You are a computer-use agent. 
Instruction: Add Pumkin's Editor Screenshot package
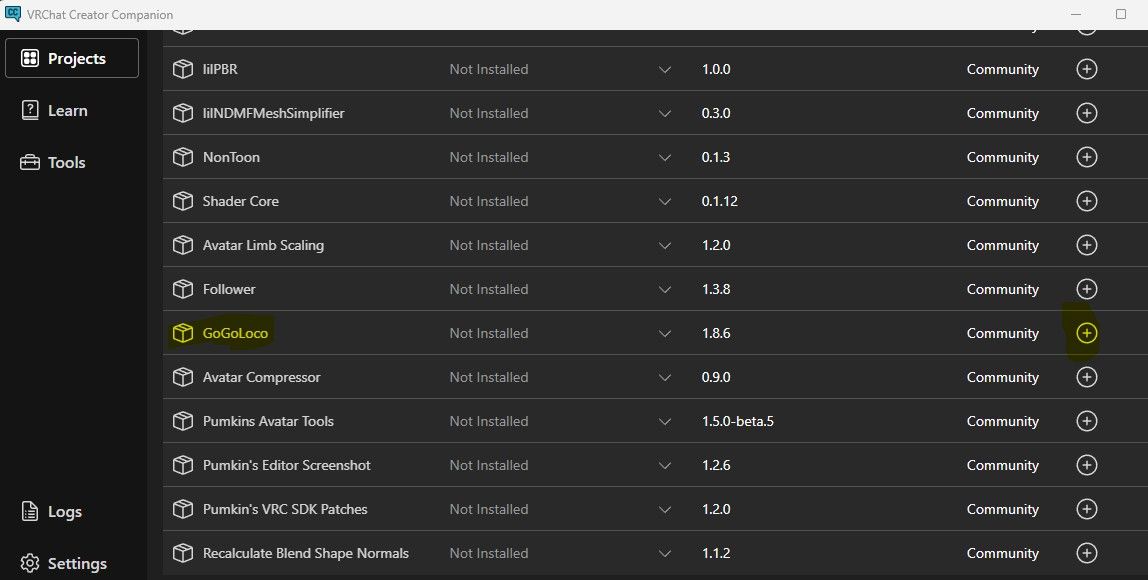point(1086,464)
